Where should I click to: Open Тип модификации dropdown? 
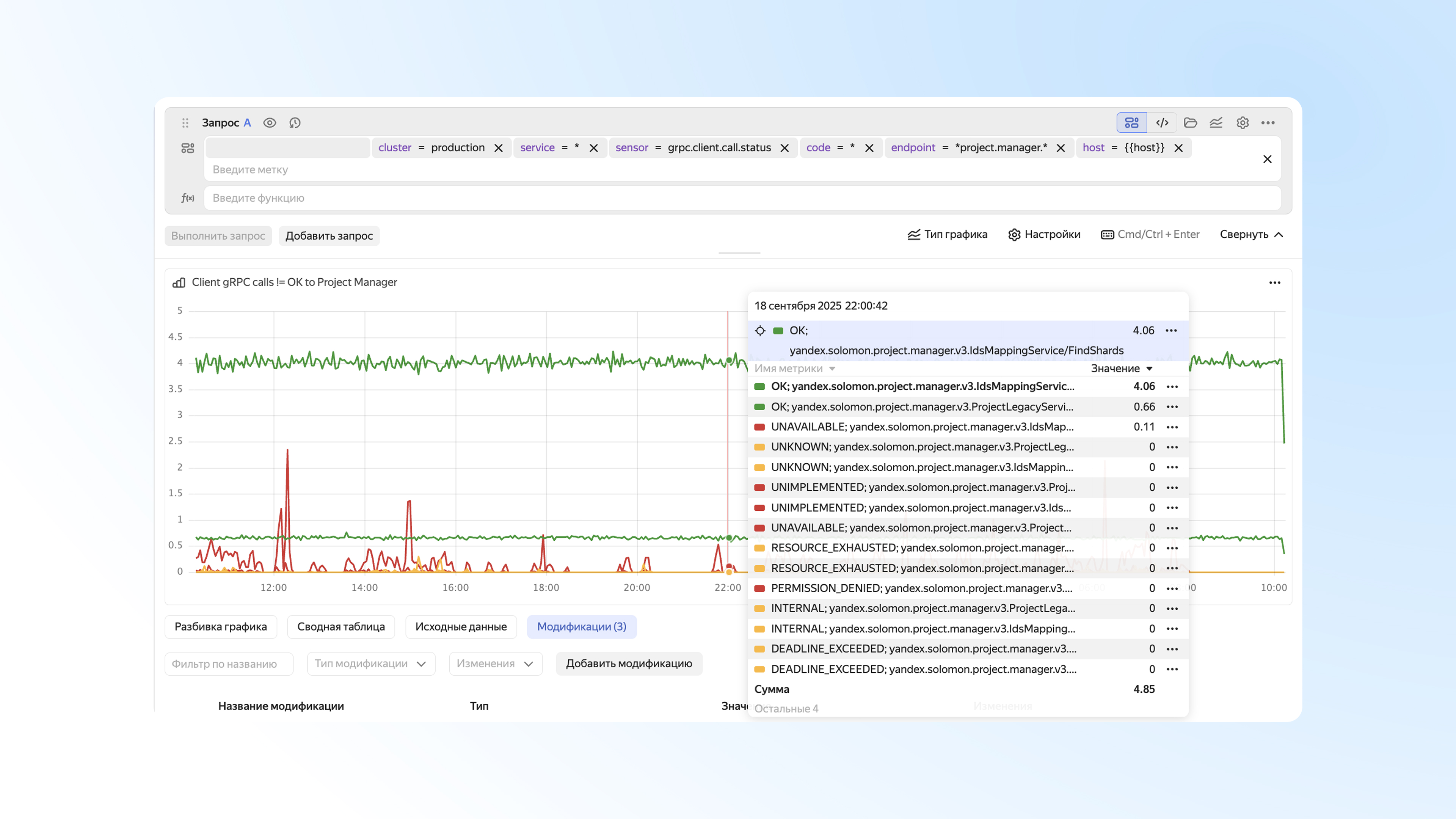371,664
